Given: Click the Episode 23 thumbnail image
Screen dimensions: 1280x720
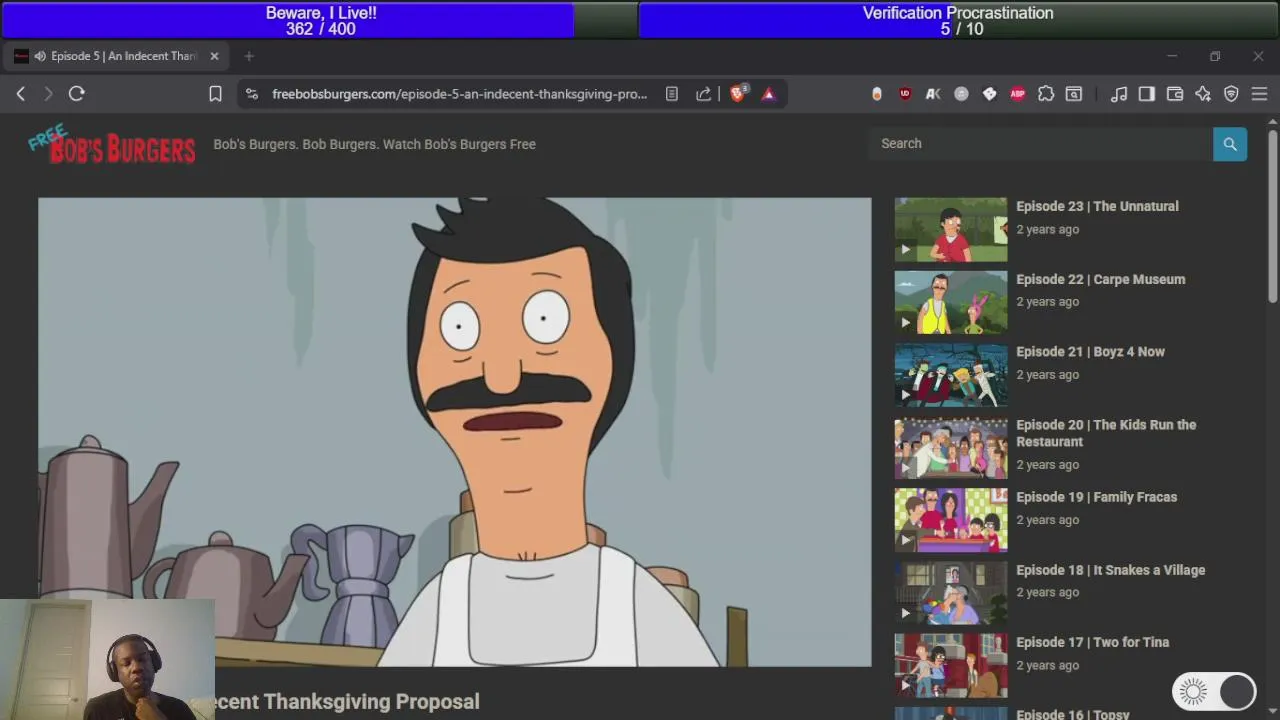Looking at the screenshot, I should tap(951, 230).
